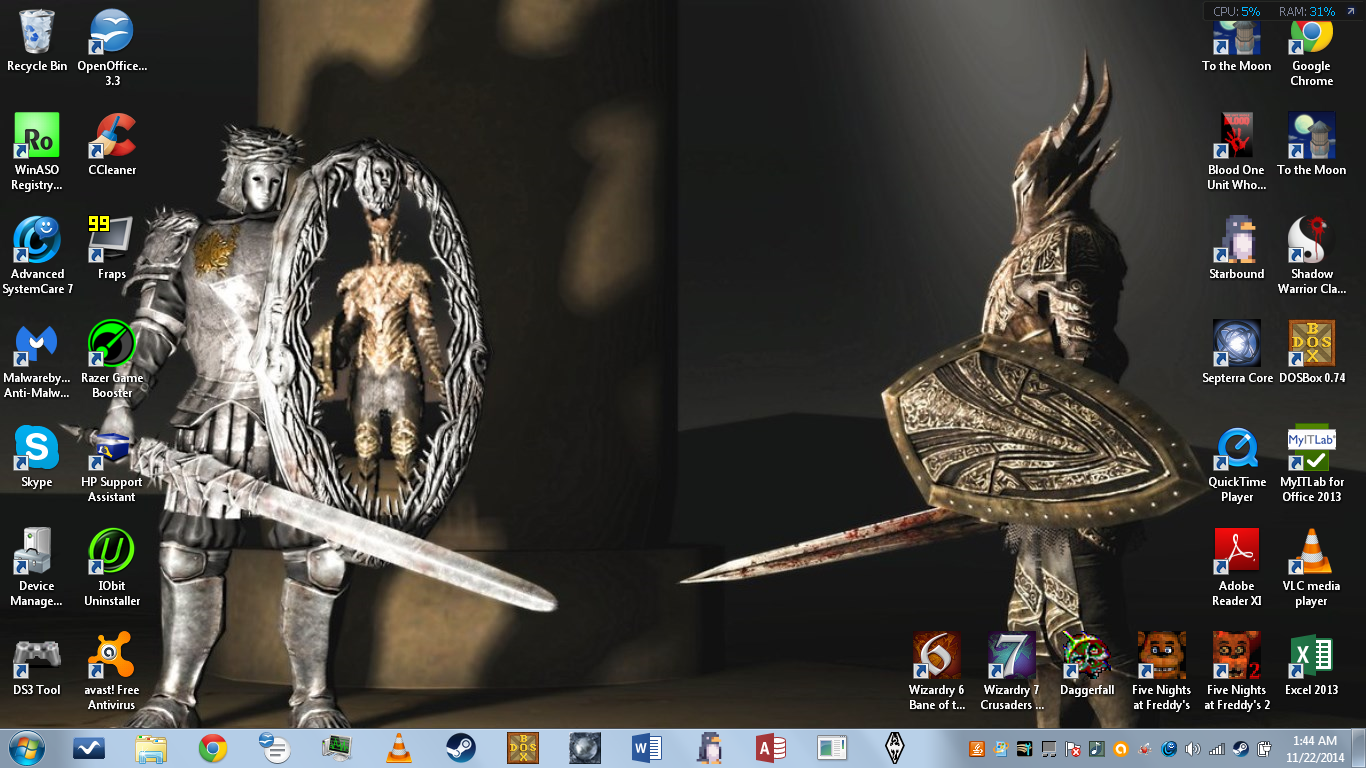Open the Septerra Core orb on taskbar
The image size is (1366, 768).
(584, 747)
